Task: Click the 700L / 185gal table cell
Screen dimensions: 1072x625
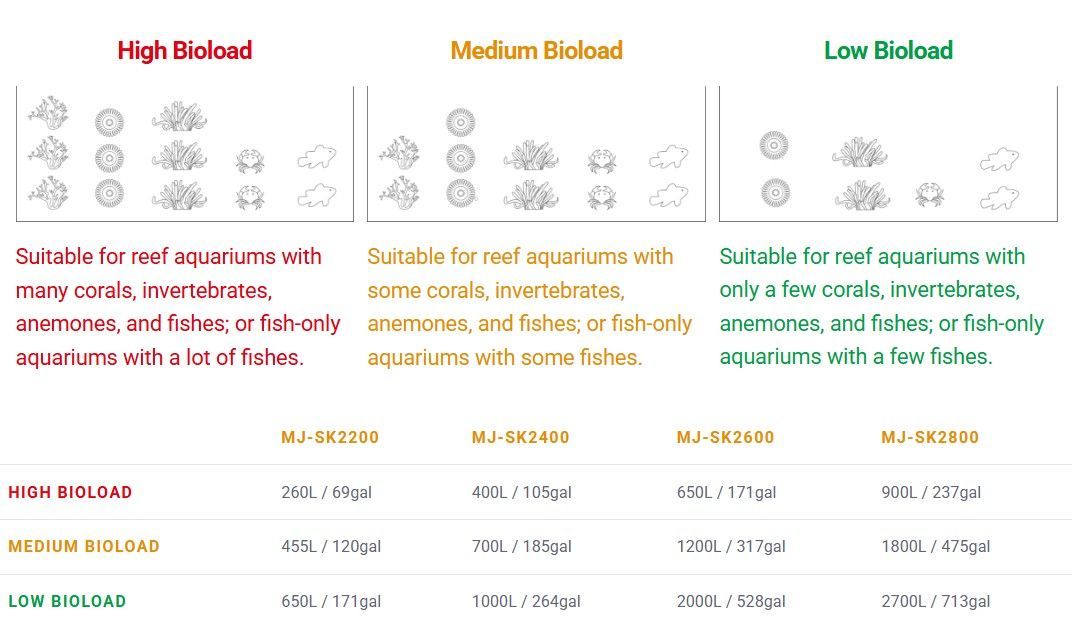Action: tap(522, 546)
